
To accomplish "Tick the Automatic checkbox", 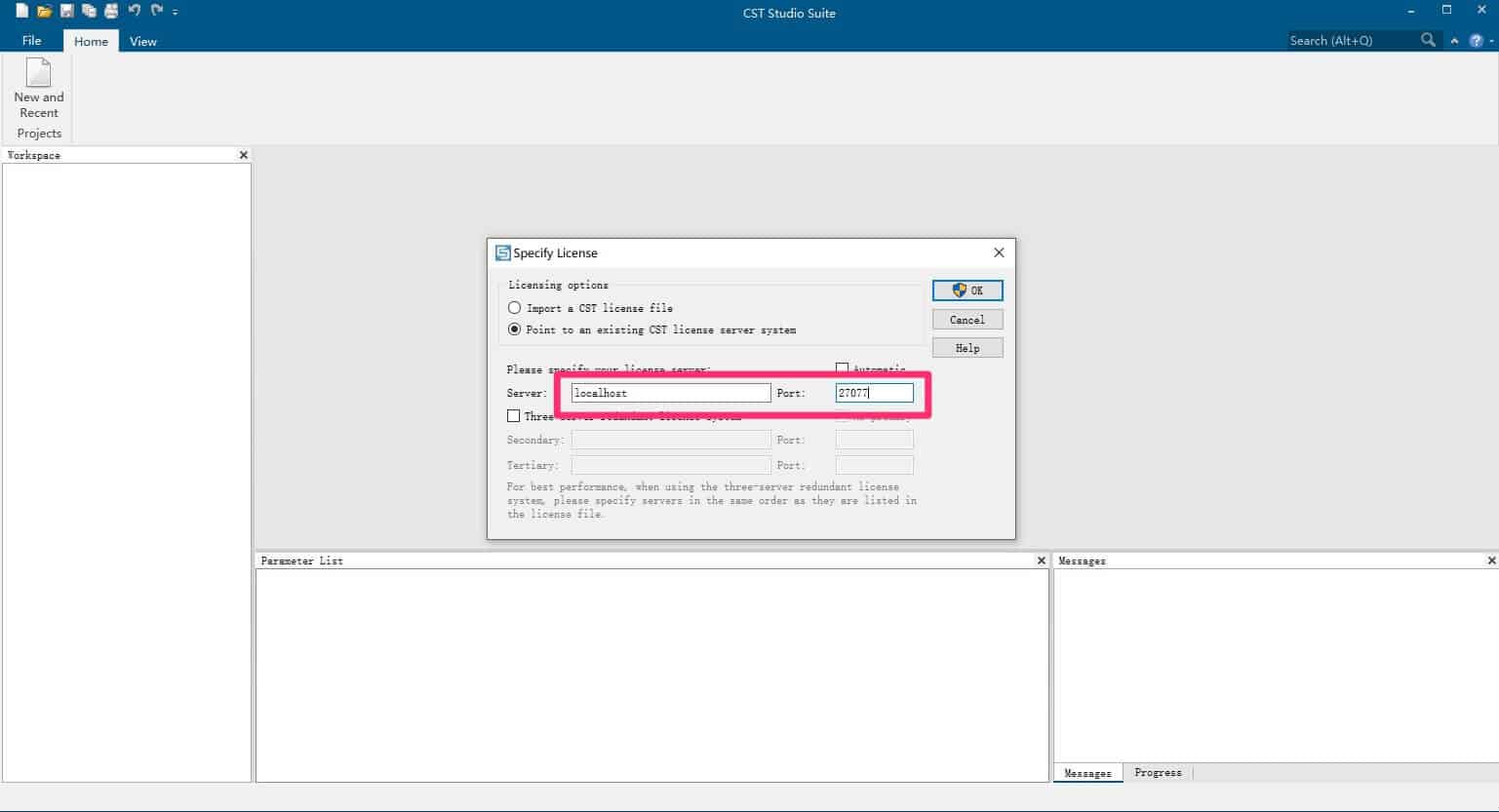I will pos(843,368).
